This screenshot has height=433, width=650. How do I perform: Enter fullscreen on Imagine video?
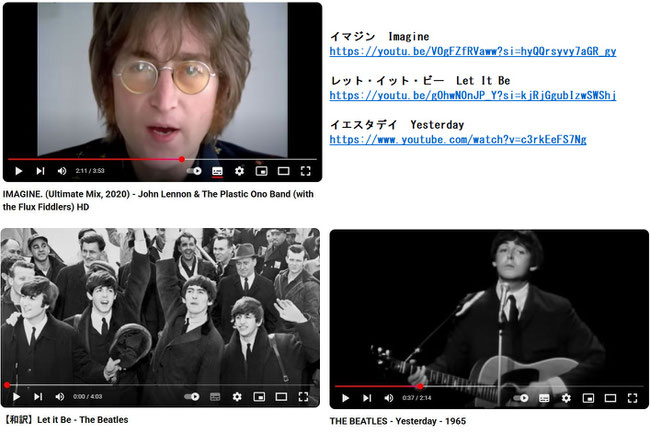(x=306, y=171)
